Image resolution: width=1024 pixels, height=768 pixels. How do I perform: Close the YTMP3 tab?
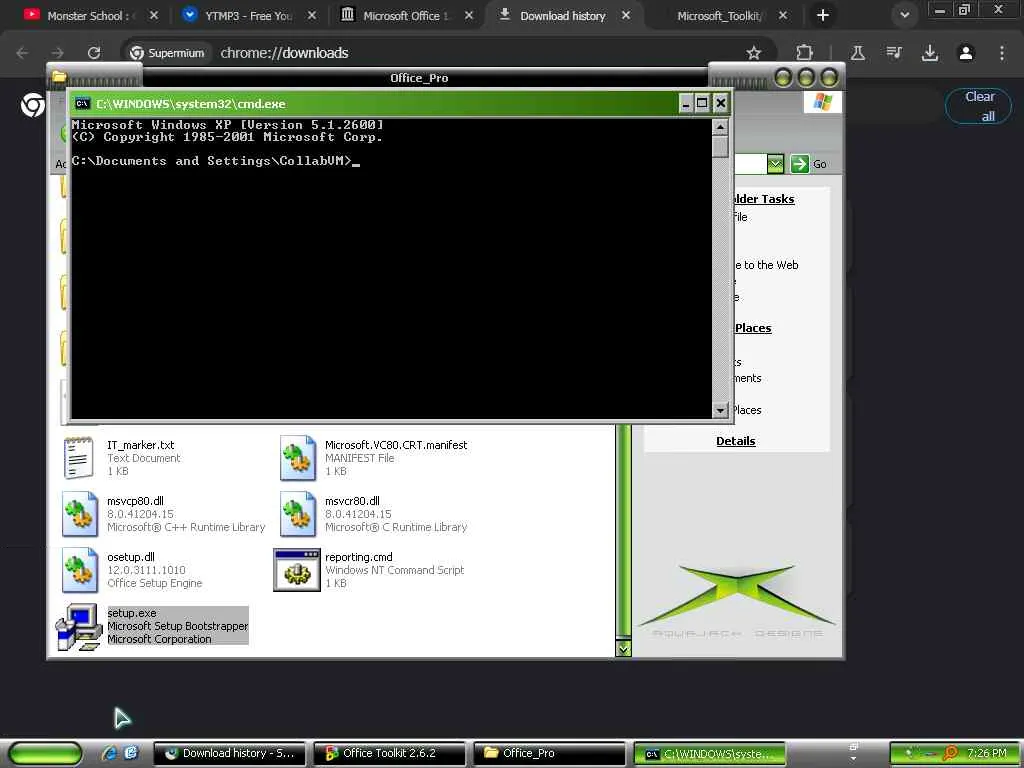[312, 15]
